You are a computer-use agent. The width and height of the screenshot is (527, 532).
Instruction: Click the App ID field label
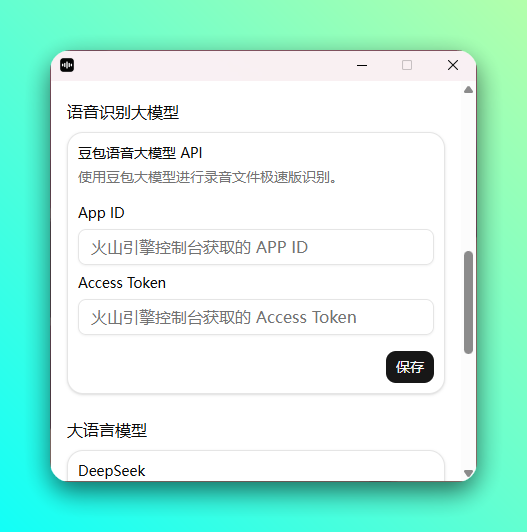click(101, 213)
